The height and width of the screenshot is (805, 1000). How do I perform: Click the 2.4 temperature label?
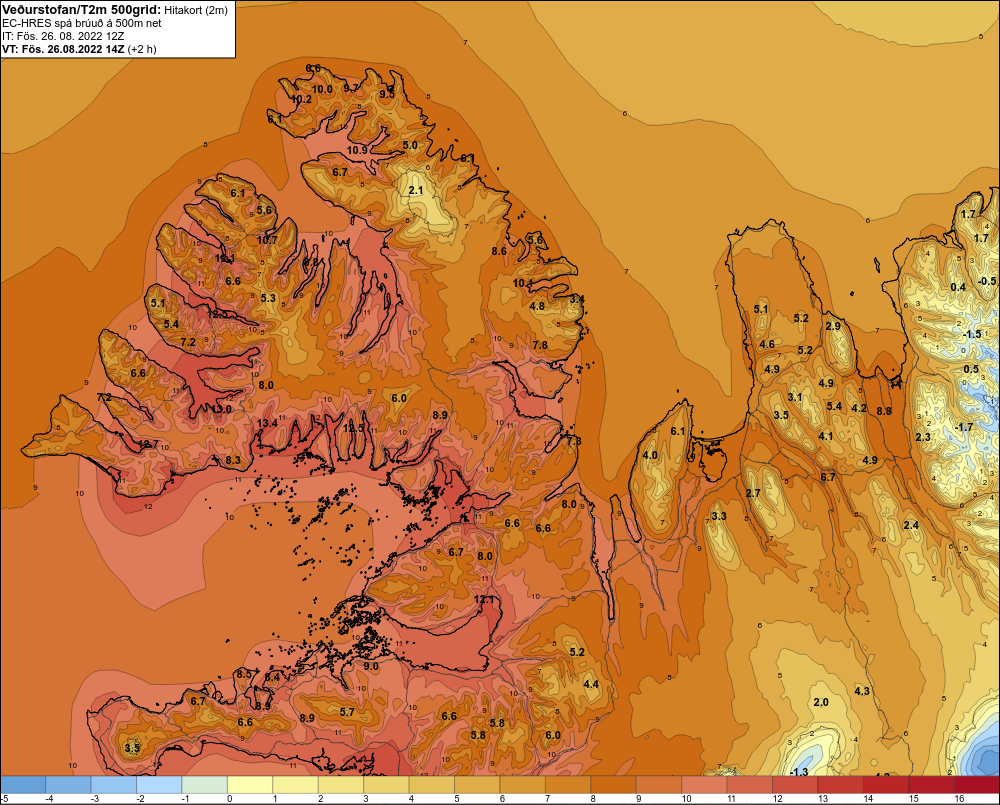pos(911,525)
